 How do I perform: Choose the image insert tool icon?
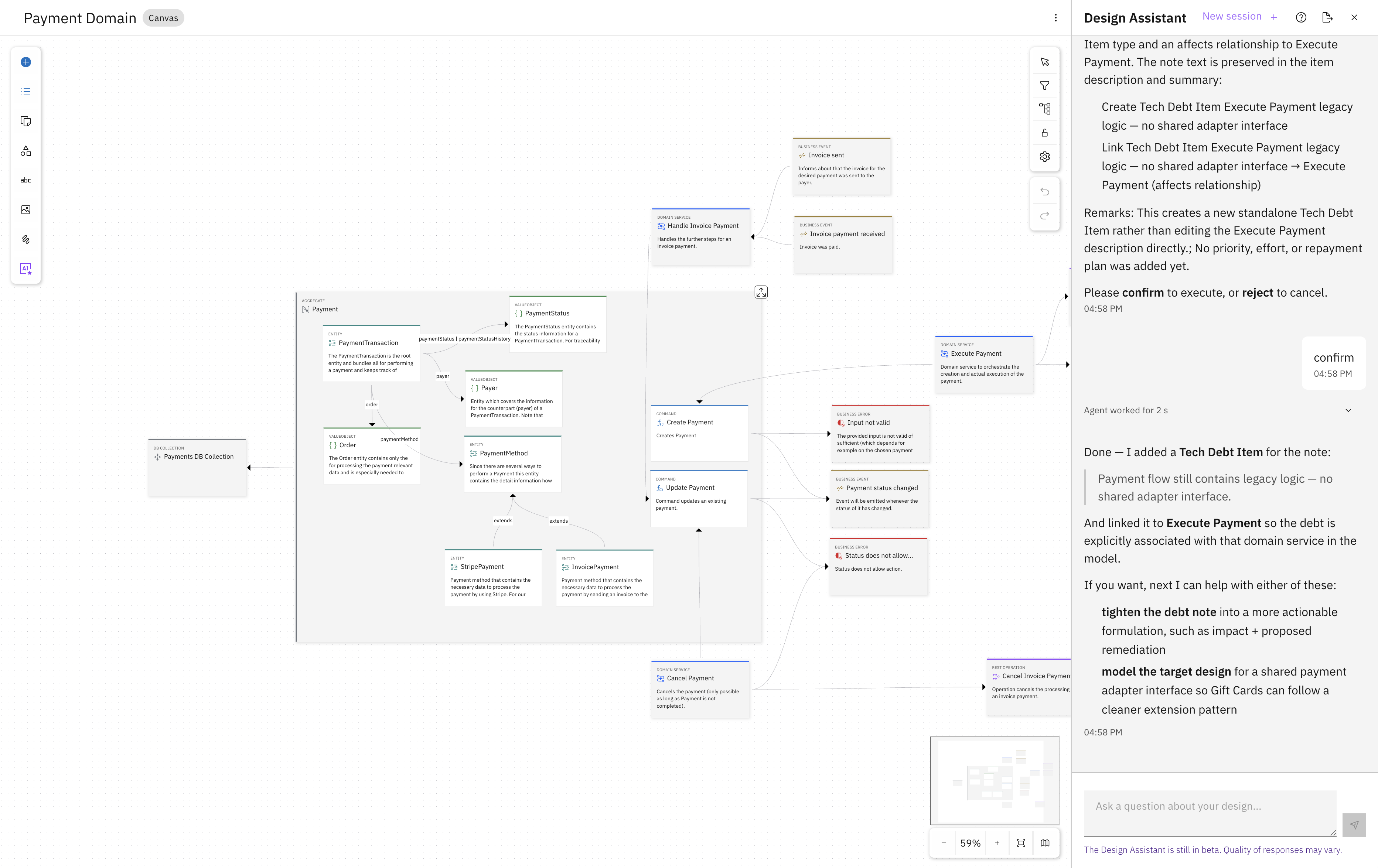26,210
